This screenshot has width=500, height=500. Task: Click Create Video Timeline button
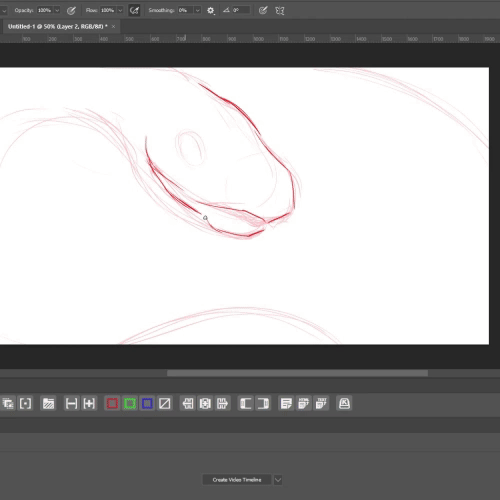tap(237, 480)
